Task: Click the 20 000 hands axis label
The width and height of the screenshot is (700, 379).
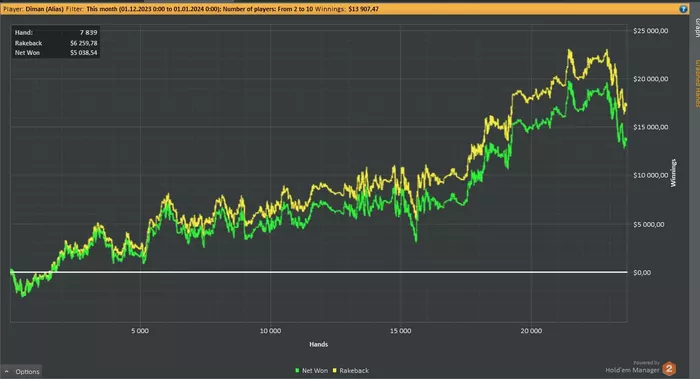Action: (531, 331)
